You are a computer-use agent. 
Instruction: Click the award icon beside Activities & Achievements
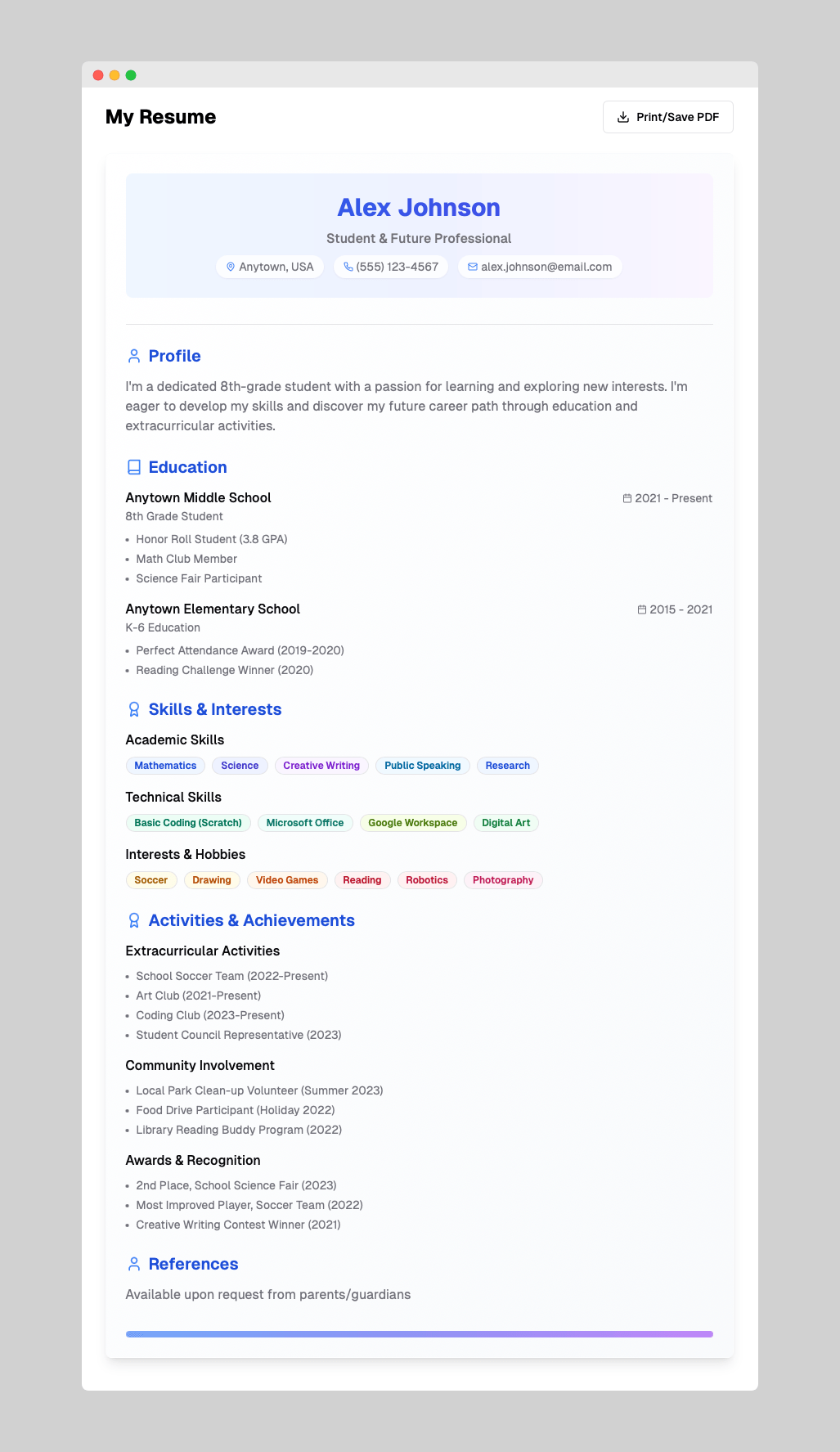pos(134,920)
